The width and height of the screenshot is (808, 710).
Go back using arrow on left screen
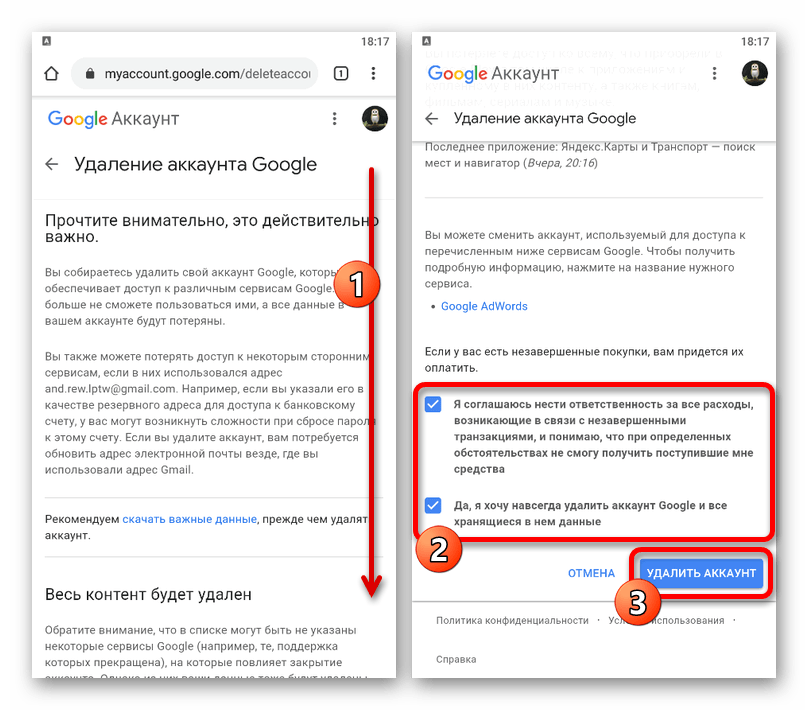coord(52,164)
